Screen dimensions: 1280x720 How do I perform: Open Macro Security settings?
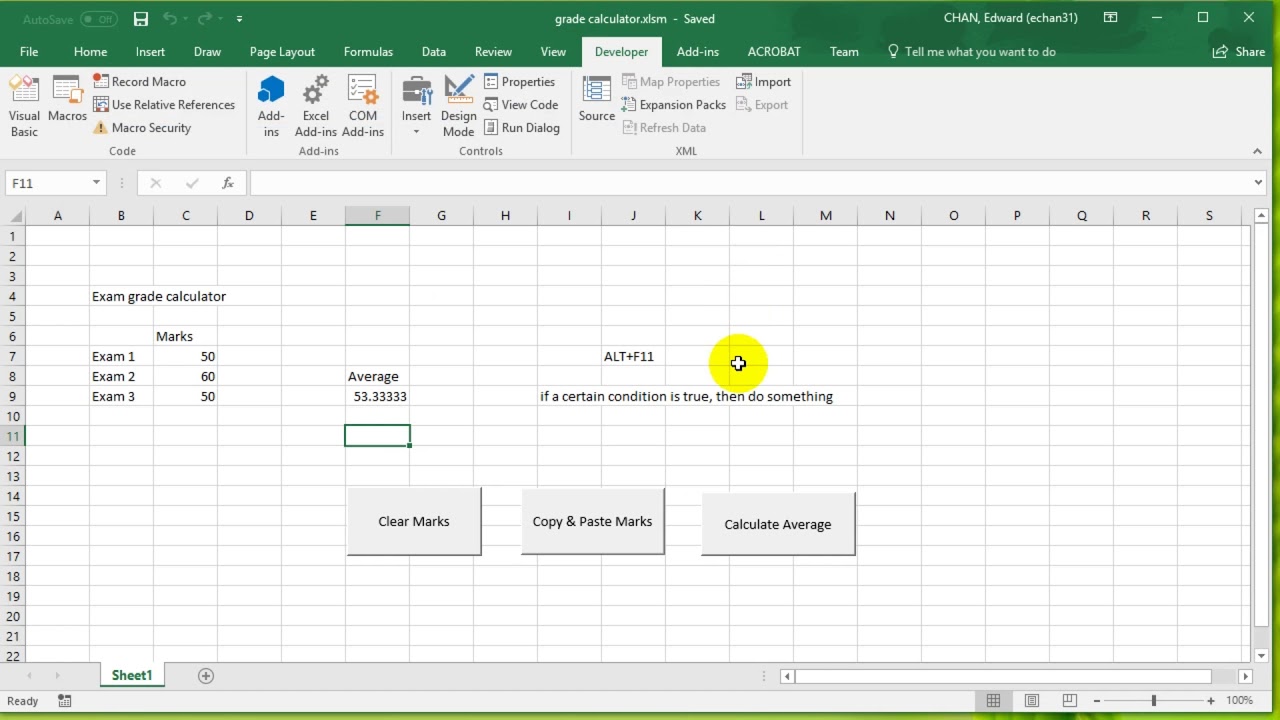[x=142, y=128]
